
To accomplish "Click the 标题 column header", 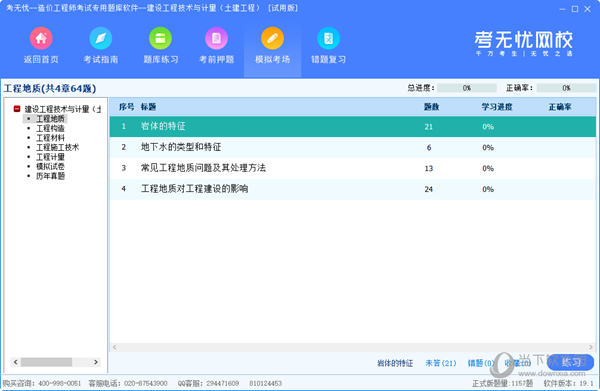I will coord(148,107).
